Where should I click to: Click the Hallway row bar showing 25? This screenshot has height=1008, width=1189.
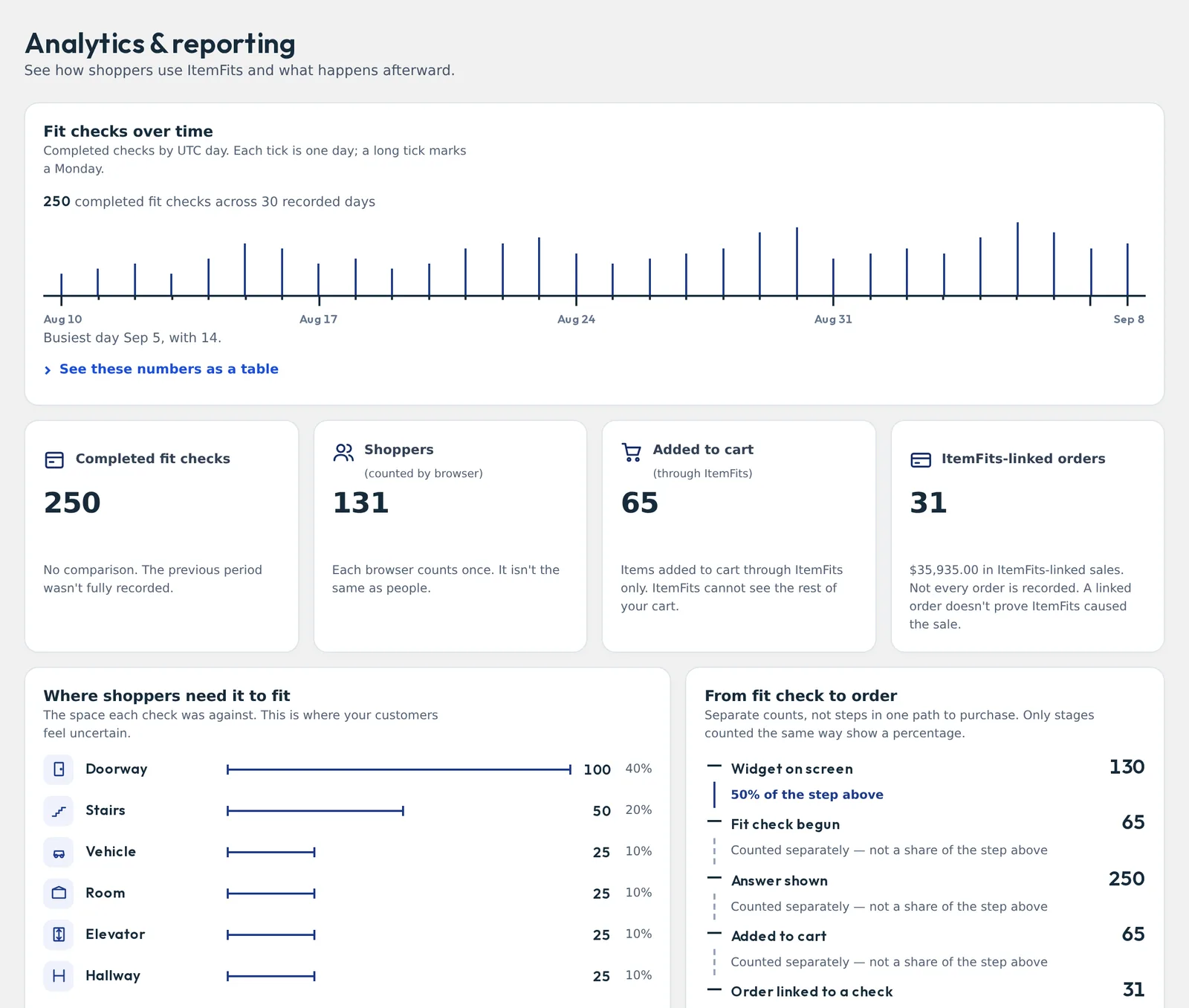270,976
